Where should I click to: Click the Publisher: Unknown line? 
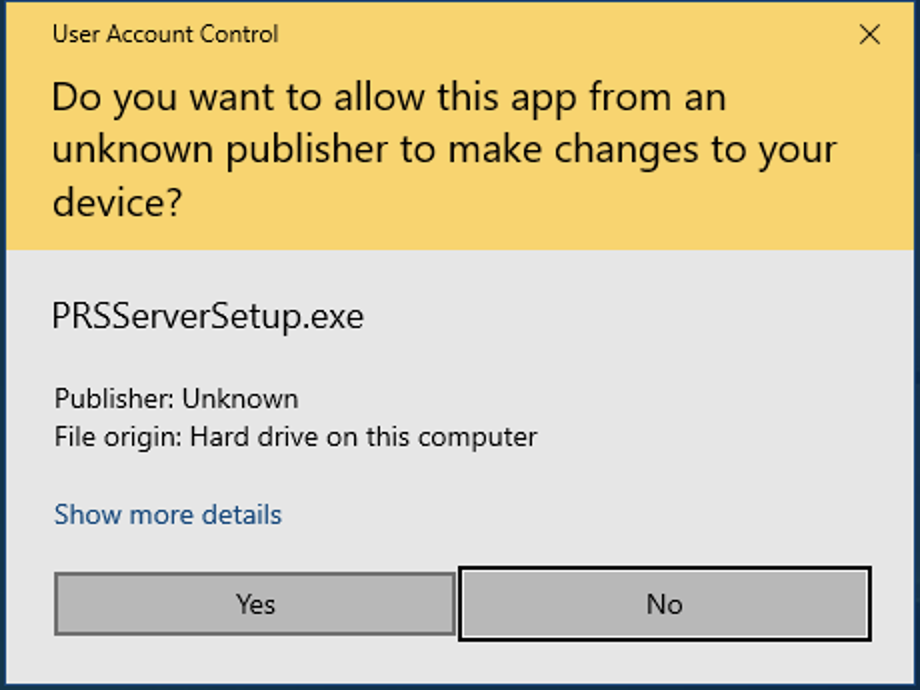coord(176,399)
